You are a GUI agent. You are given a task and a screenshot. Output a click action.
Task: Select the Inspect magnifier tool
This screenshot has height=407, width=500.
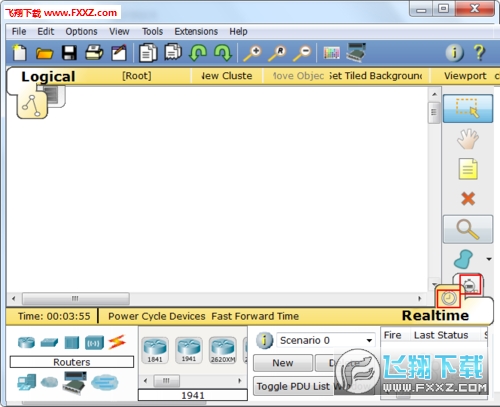pyautogui.click(x=468, y=229)
